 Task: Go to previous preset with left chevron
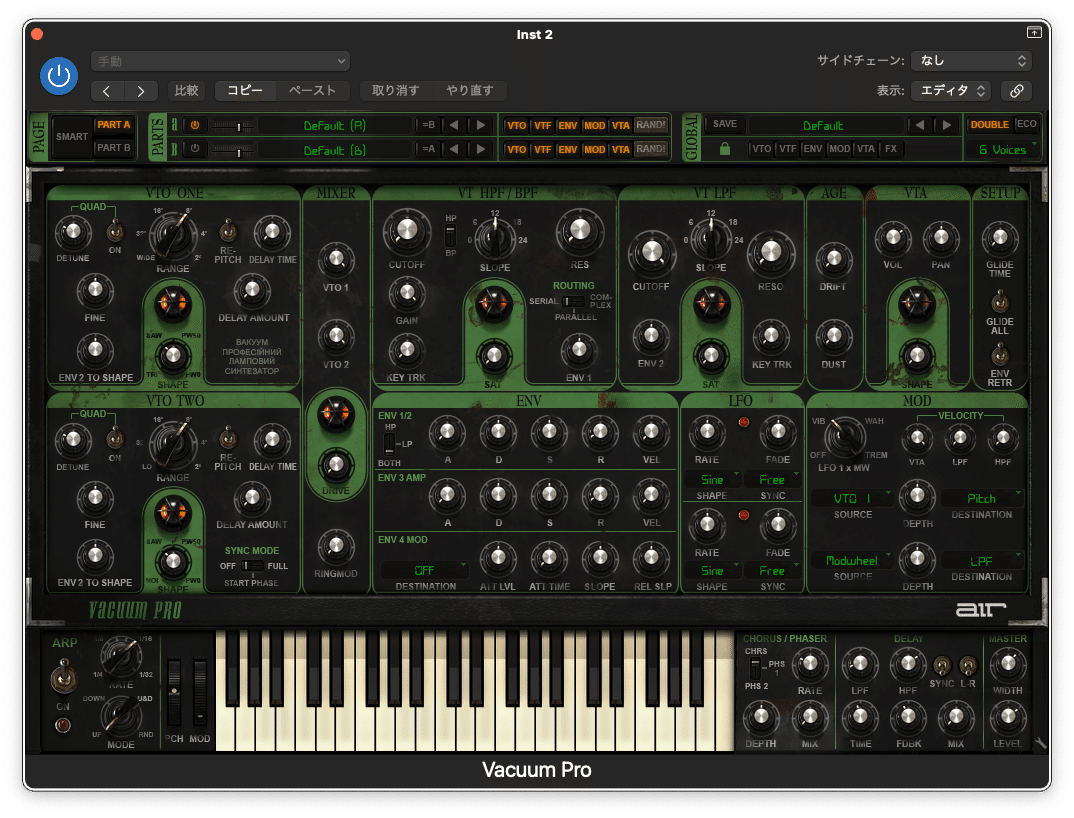pos(107,90)
